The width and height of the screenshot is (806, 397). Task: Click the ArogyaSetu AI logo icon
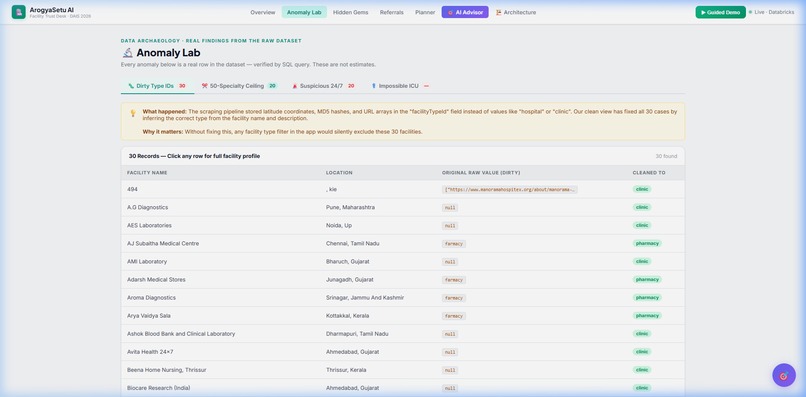coord(19,12)
